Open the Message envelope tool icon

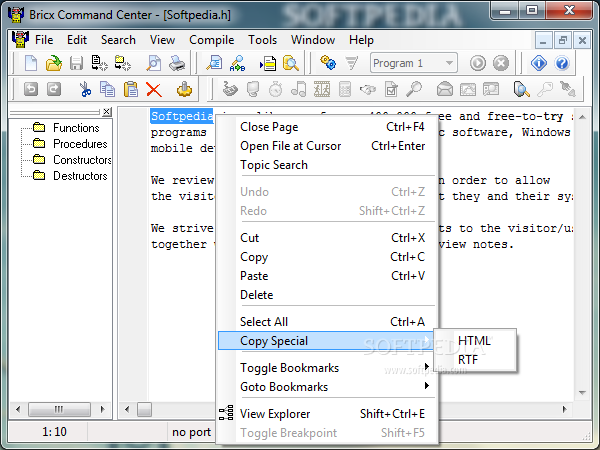tap(445, 90)
